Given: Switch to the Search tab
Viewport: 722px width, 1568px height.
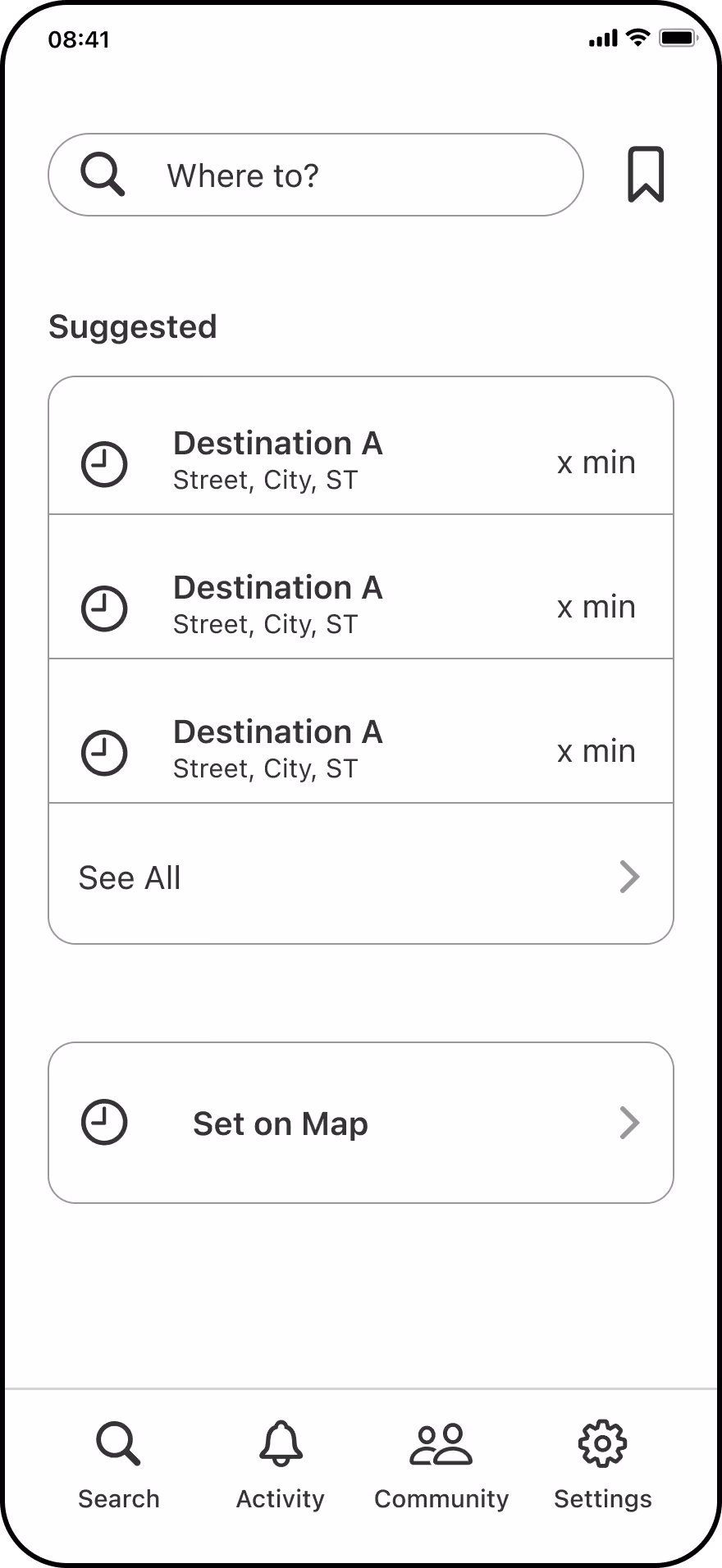Looking at the screenshot, I should coord(119,1465).
